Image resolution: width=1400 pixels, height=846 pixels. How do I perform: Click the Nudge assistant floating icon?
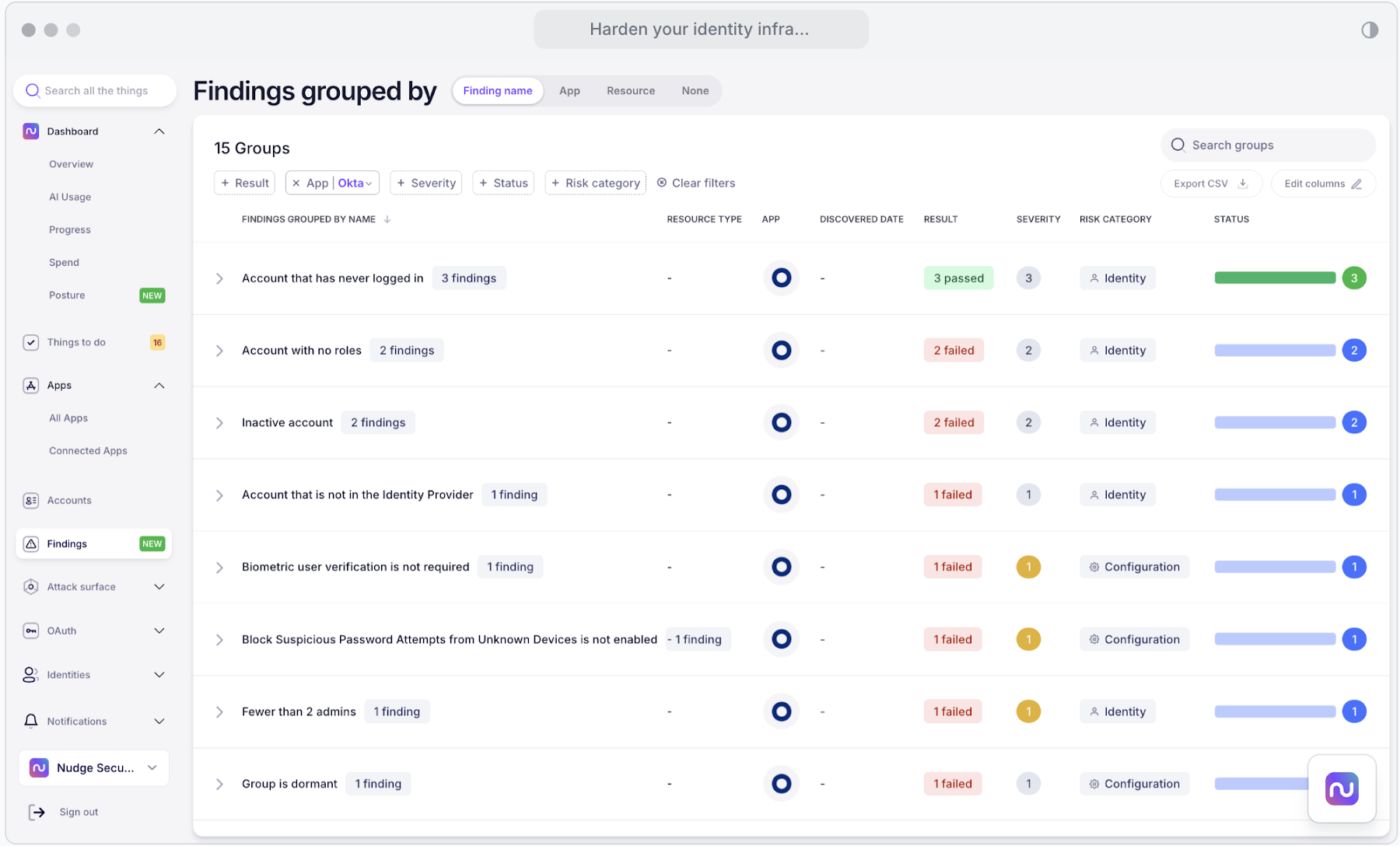pos(1341,788)
